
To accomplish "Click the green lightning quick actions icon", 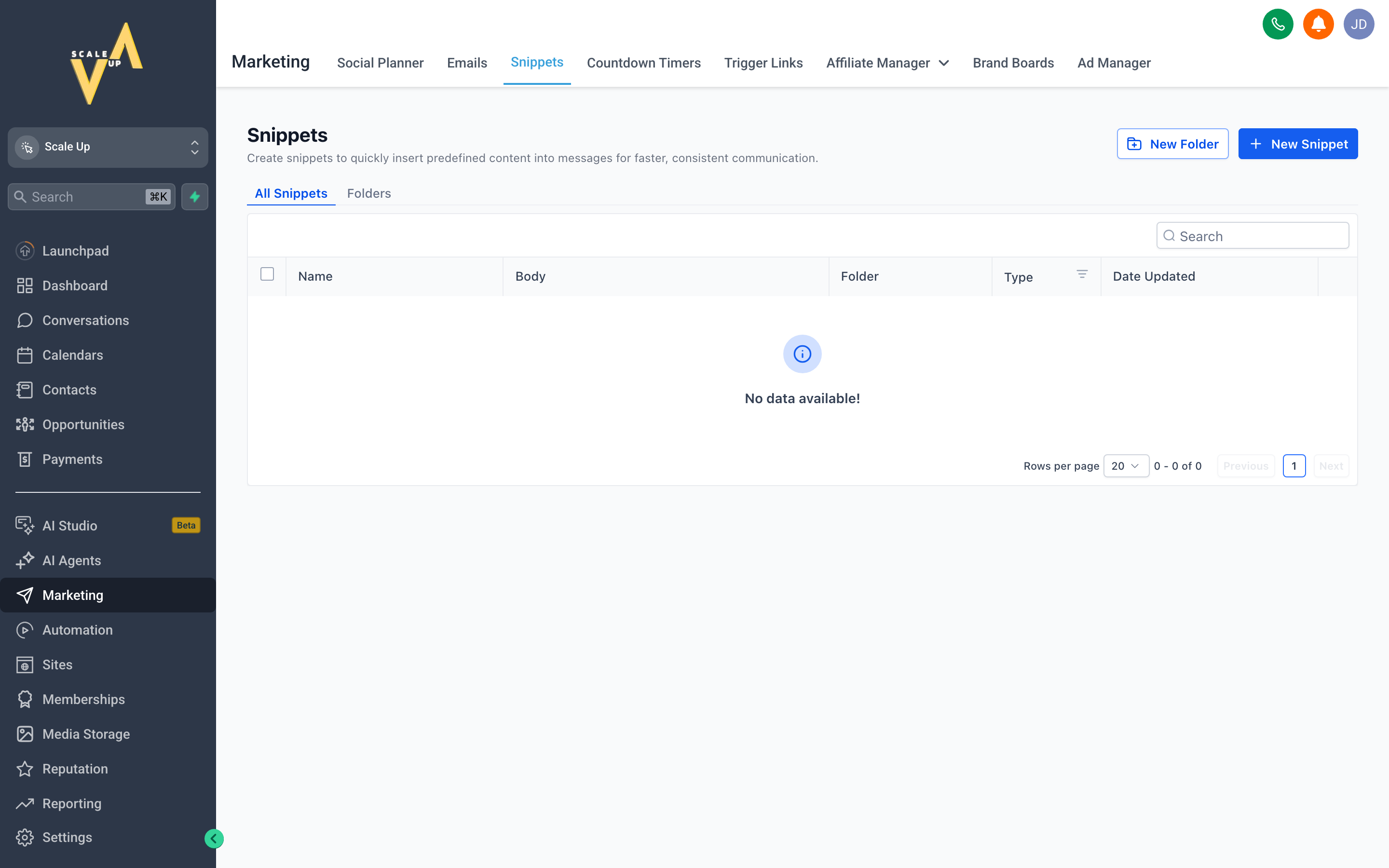I will pos(194,197).
